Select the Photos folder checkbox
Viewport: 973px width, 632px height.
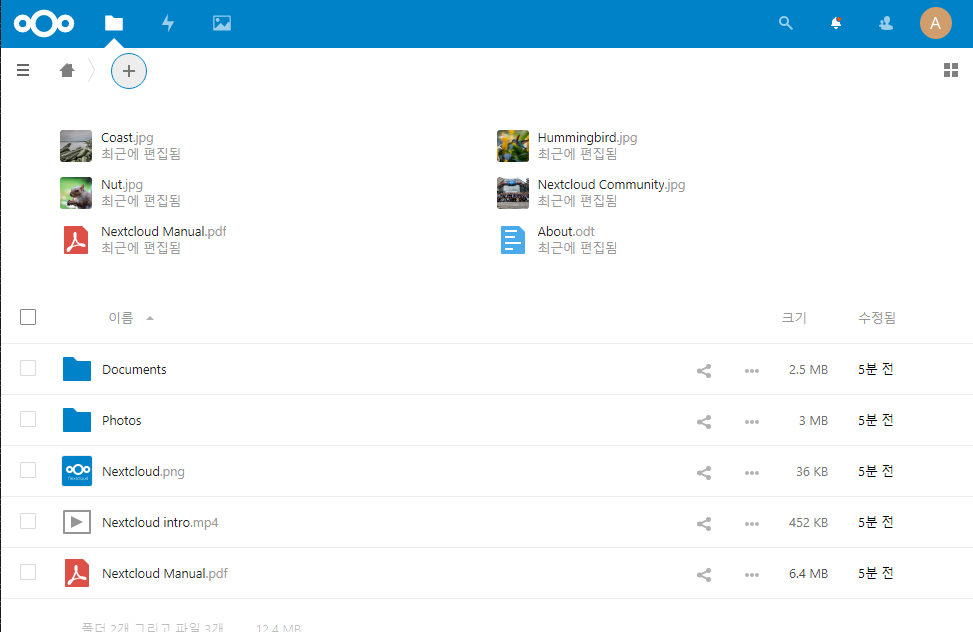pyautogui.click(x=28, y=419)
